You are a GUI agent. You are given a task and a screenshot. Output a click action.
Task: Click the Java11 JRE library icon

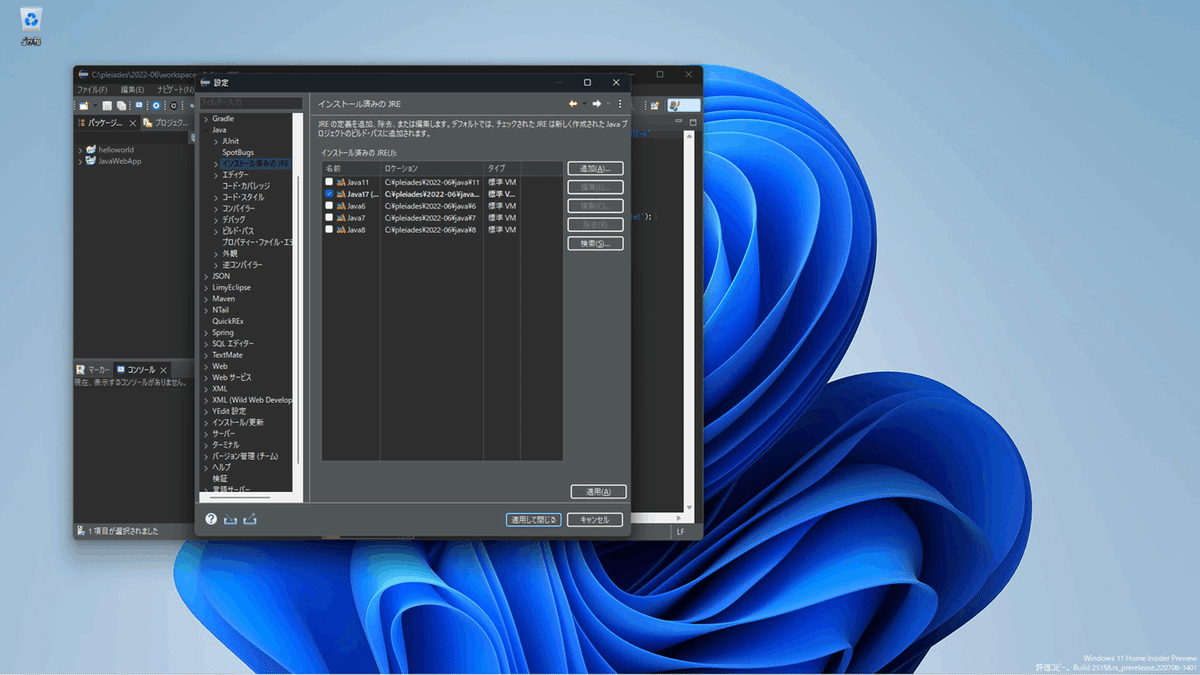341,182
